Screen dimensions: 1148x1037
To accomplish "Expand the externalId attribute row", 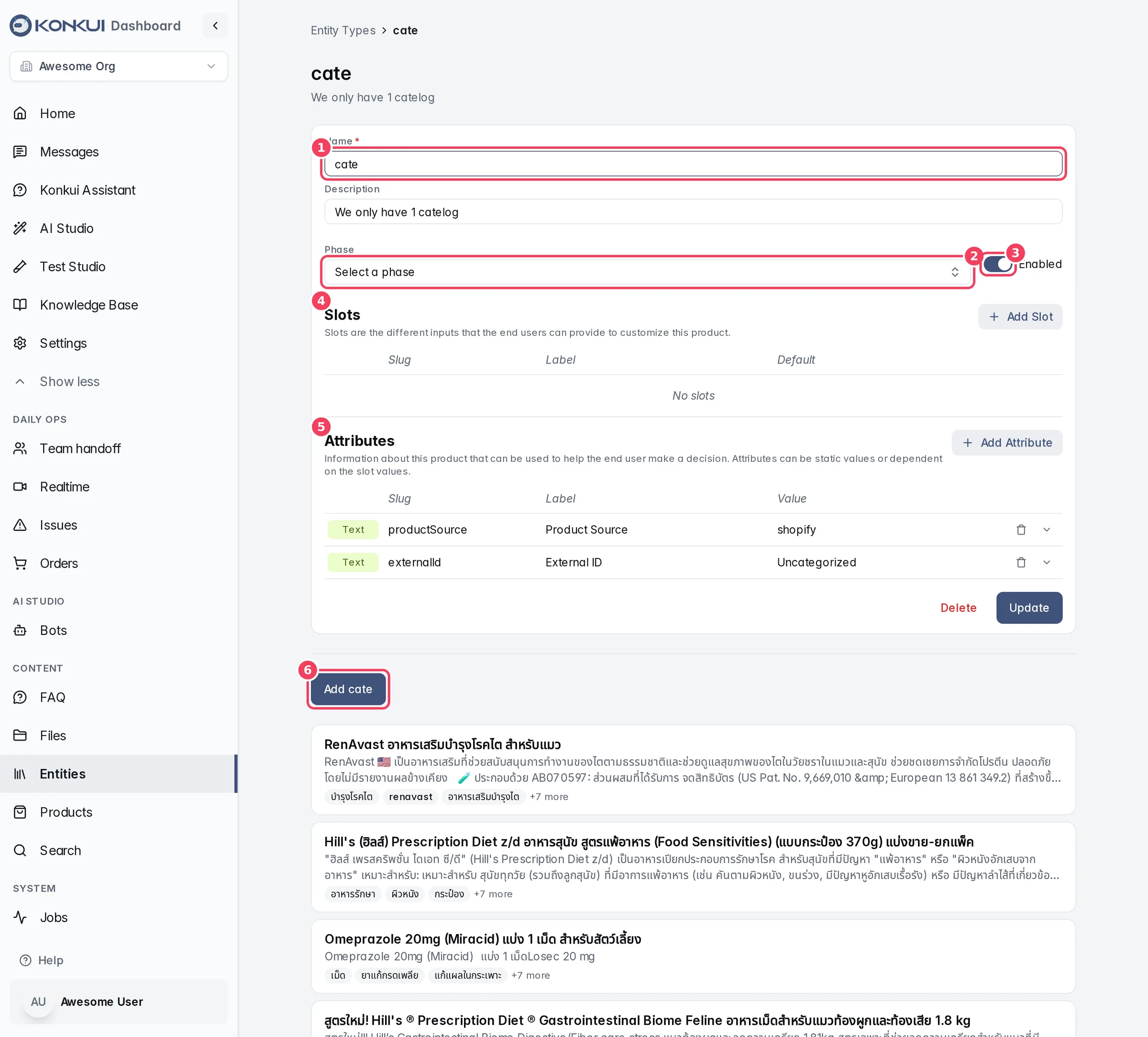I will [1046, 562].
